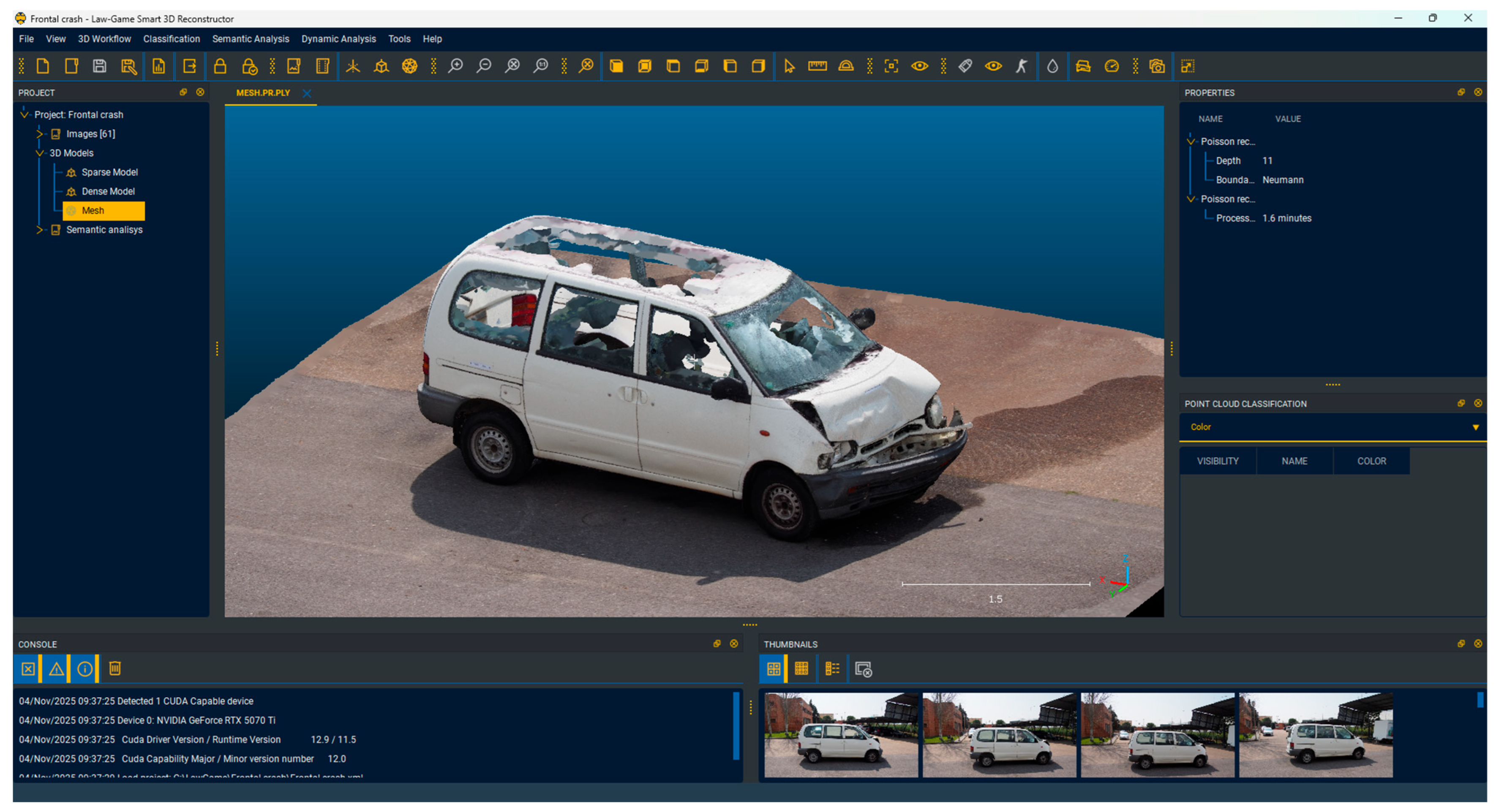The image size is (1496, 812).
Task: Select the ruler distance measurement tool
Action: click(817, 66)
